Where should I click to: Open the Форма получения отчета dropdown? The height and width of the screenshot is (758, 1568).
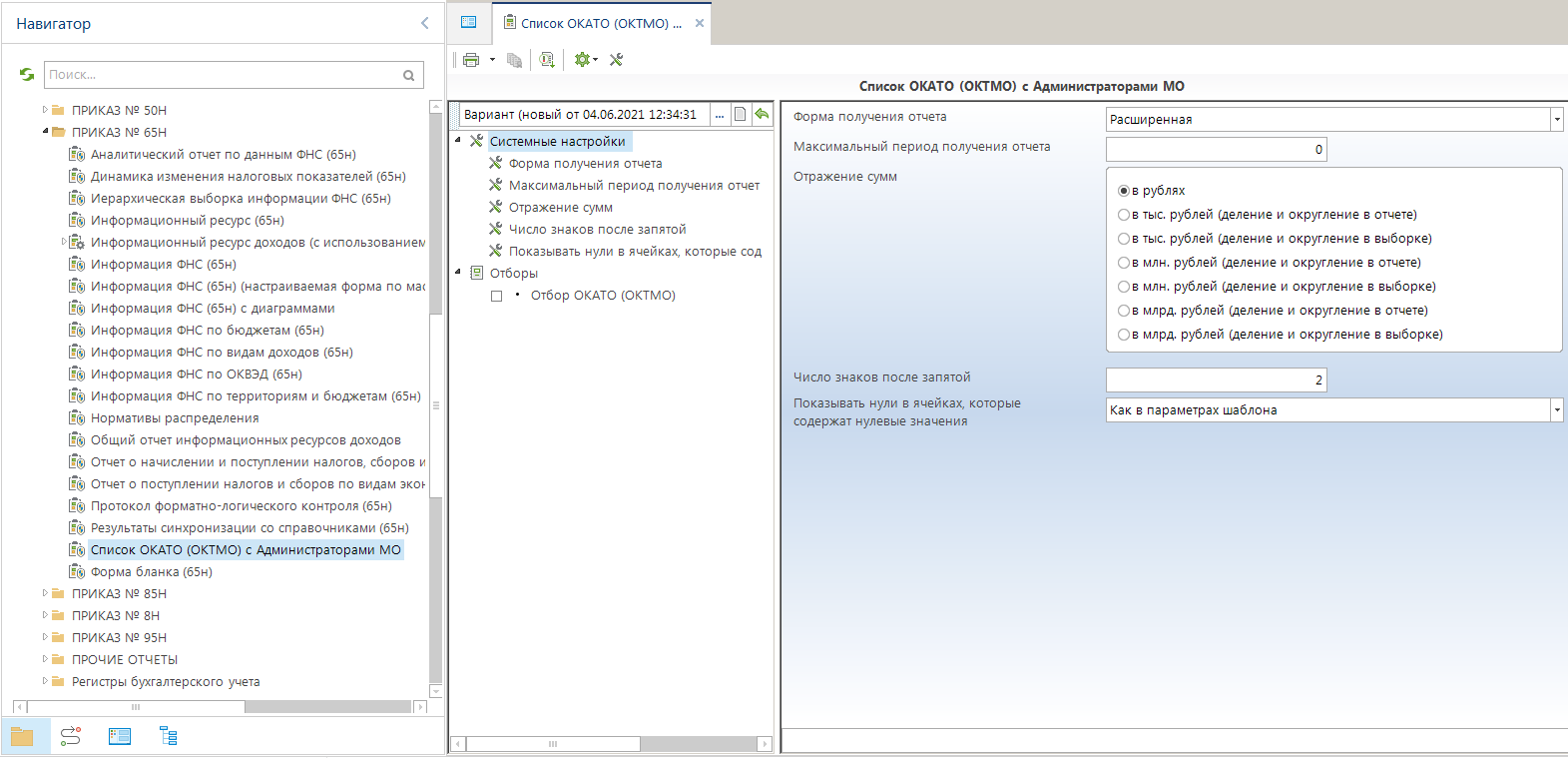pyautogui.click(x=1557, y=120)
